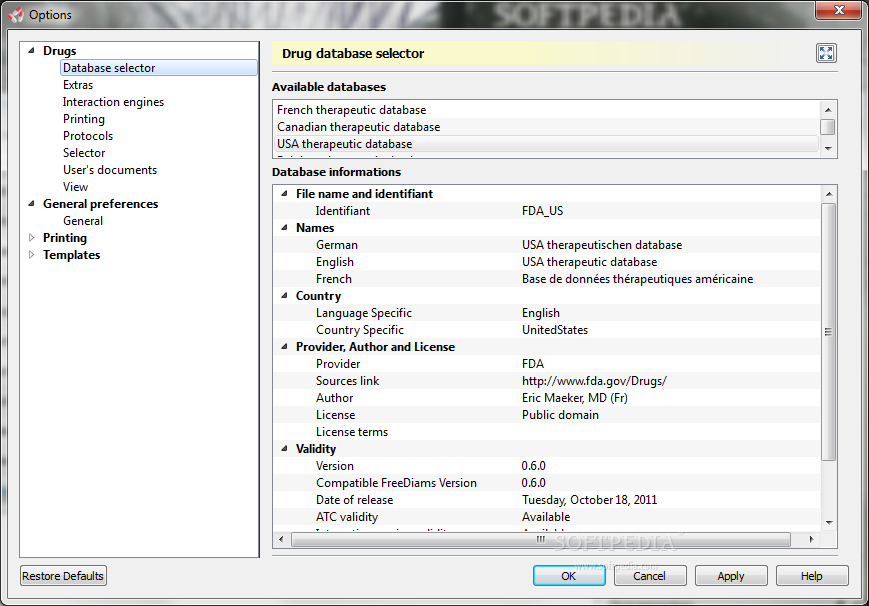Click the http://www.fda.gov/Drugs/ source link value

coord(594,381)
